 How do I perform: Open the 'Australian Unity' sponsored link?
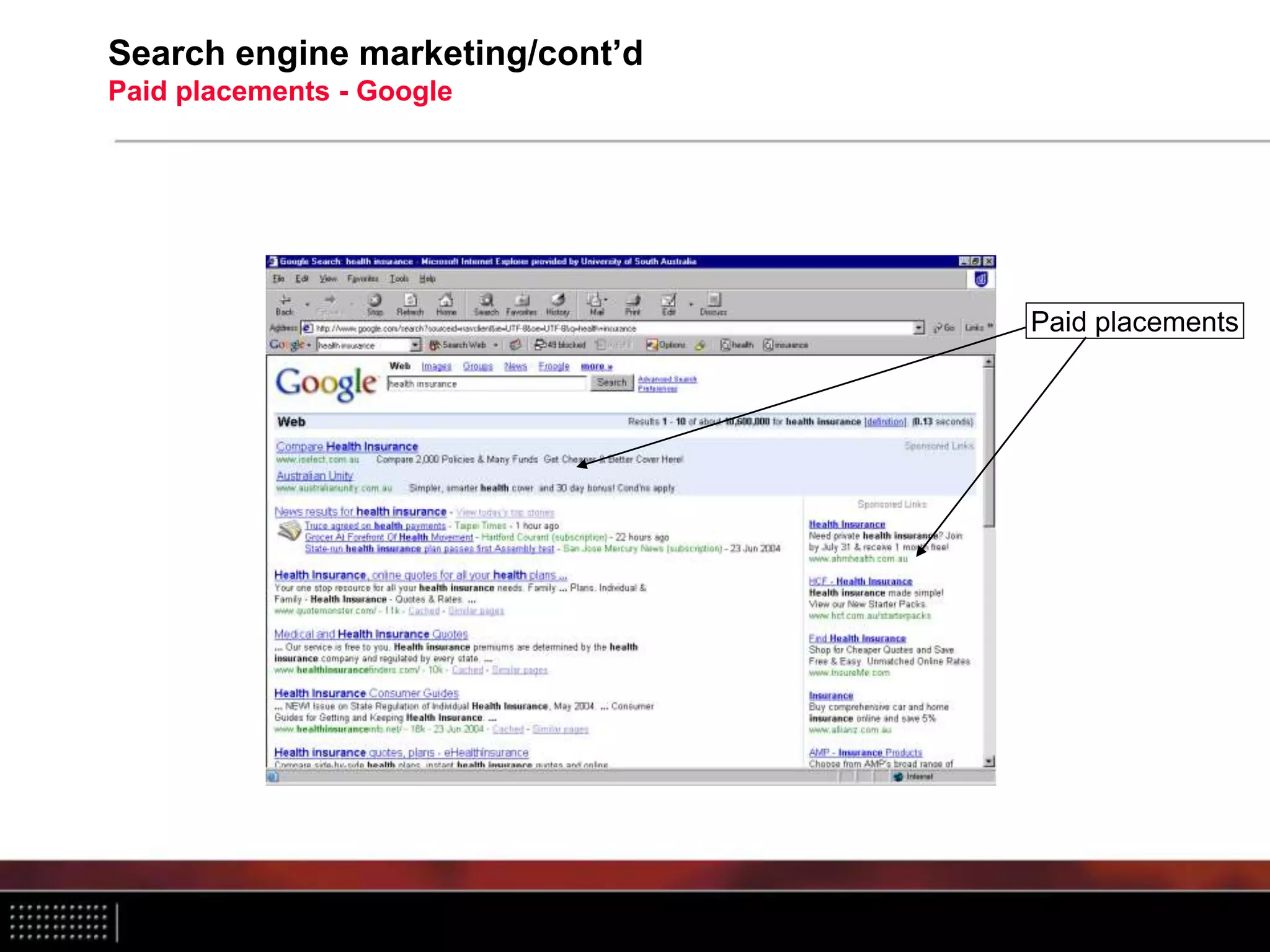coord(314,475)
